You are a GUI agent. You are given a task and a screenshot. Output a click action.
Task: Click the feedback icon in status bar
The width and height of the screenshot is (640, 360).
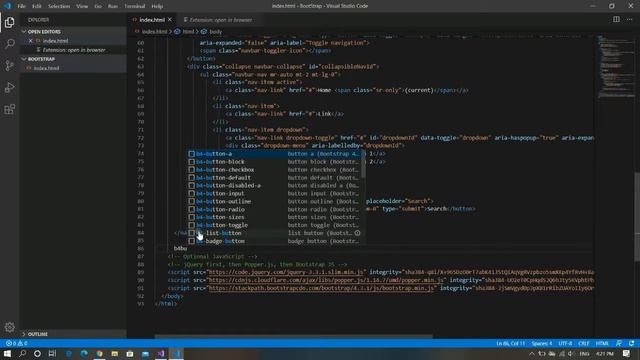click(x=619, y=343)
